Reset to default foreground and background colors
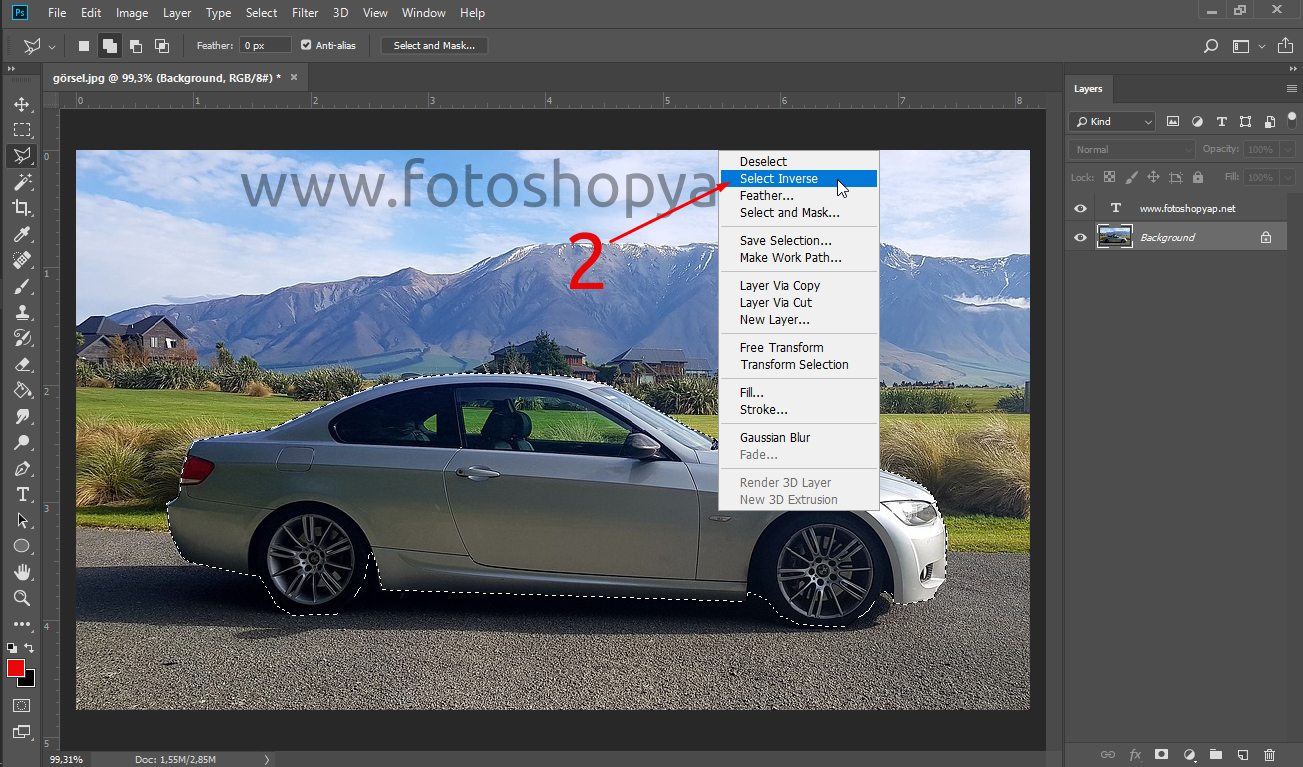Image resolution: width=1303 pixels, height=767 pixels. pyautogui.click(x=13, y=648)
